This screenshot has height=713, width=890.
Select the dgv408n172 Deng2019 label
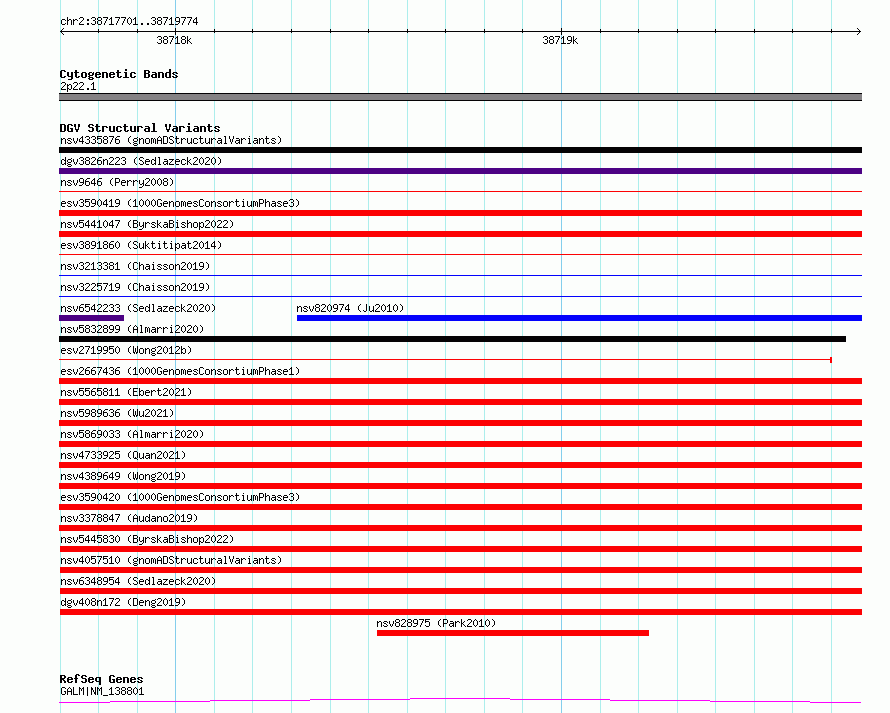click(123, 602)
